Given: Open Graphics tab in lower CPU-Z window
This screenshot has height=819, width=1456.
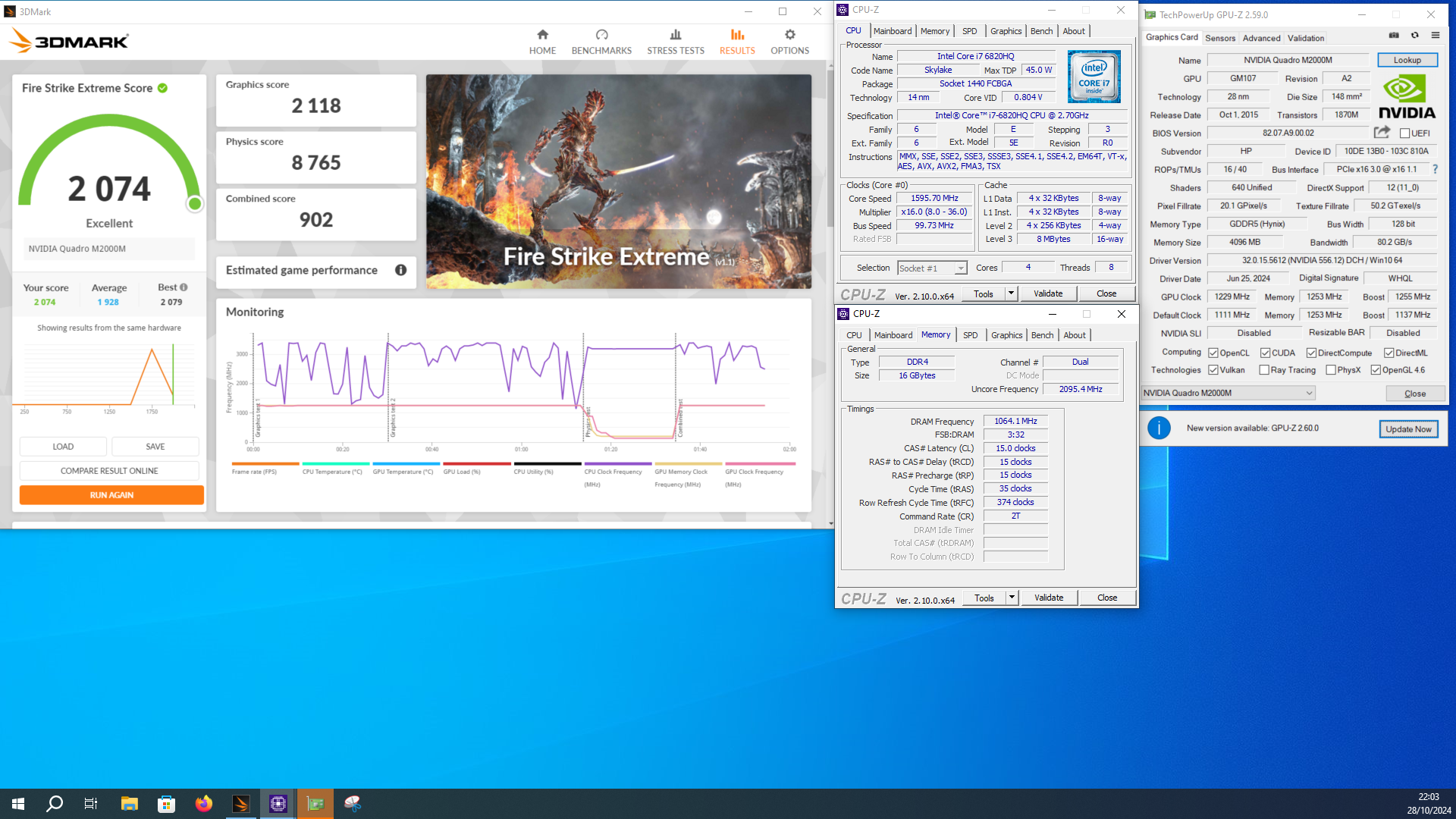Looking at the screenshot, I should point(1006,335).
